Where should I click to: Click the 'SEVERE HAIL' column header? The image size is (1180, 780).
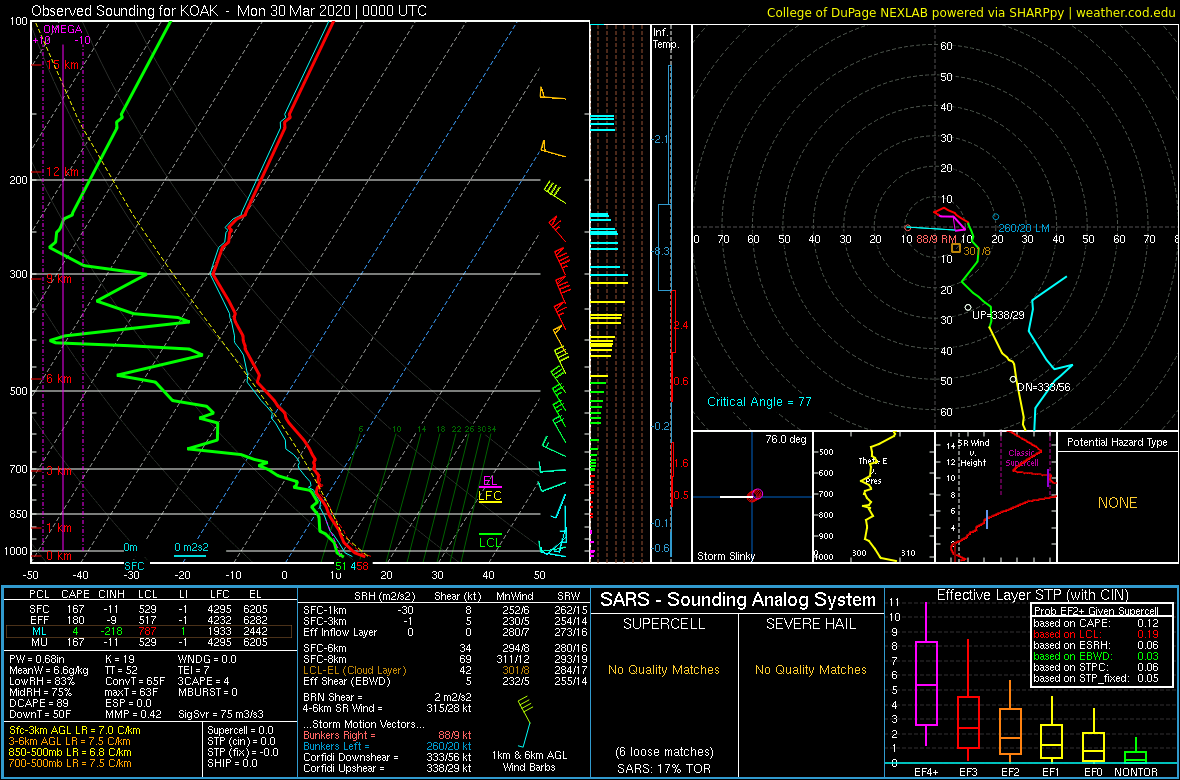(812, 626)
